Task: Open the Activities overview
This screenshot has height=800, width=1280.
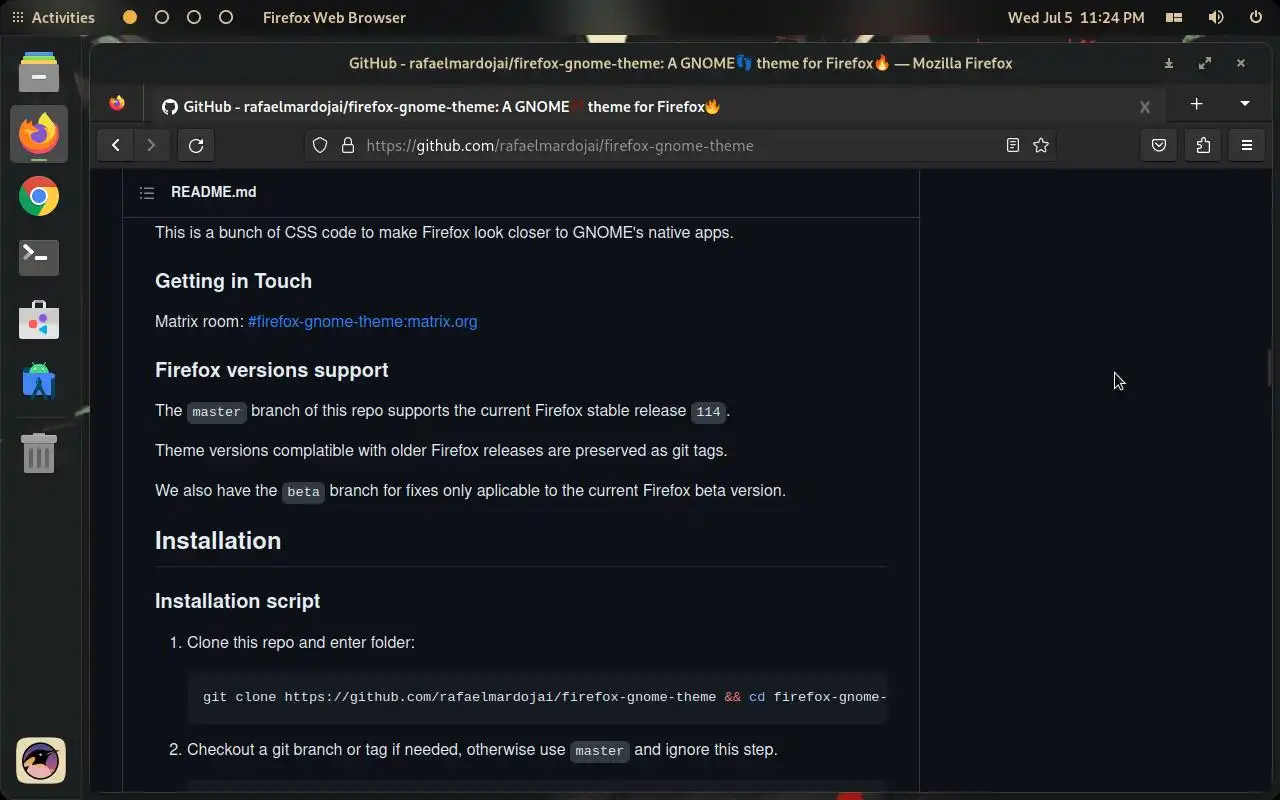Action: tap(53, 17)
